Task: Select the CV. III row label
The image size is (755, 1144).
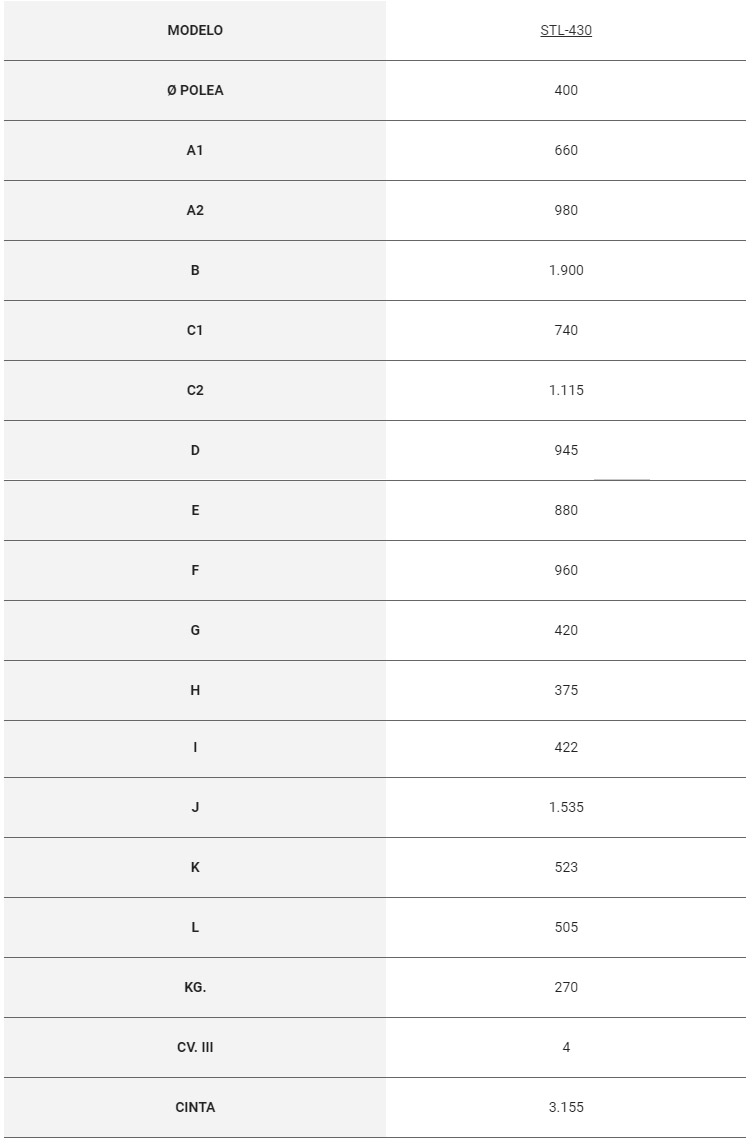Action: (195, 1047)
